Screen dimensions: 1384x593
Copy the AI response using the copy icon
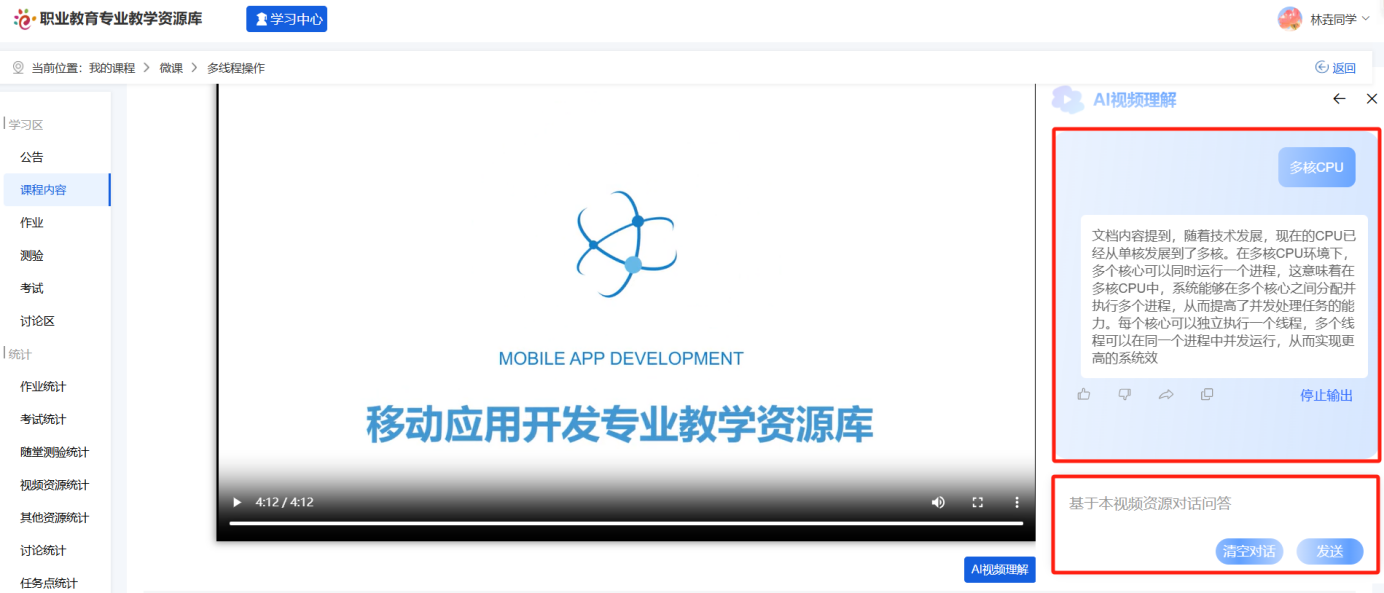coord(1207,394)
